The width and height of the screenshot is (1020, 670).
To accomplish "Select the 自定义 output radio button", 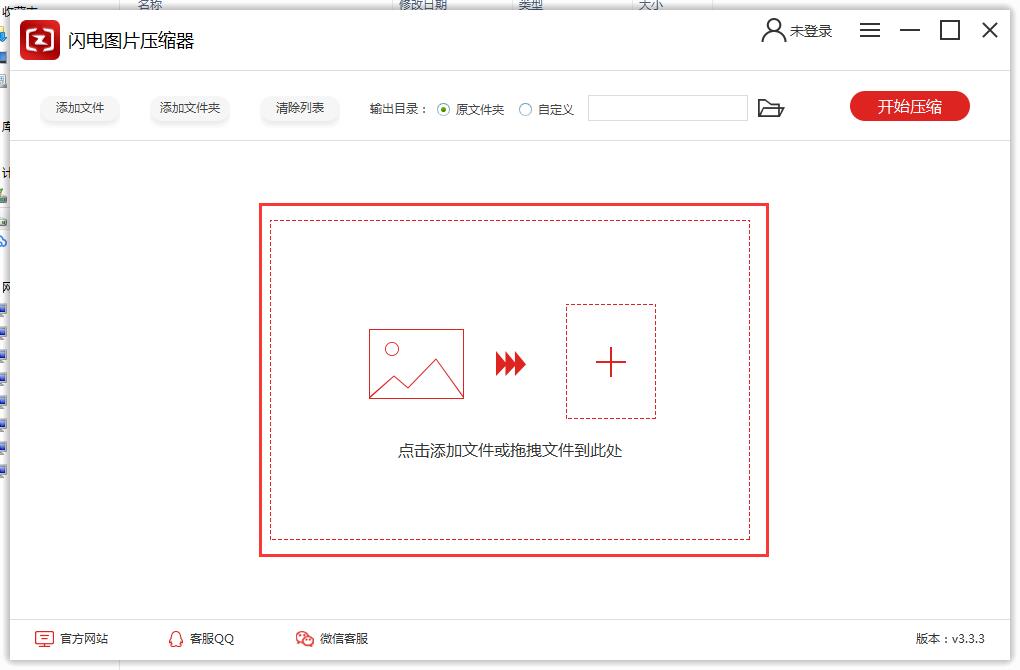I will coord(525,109).
